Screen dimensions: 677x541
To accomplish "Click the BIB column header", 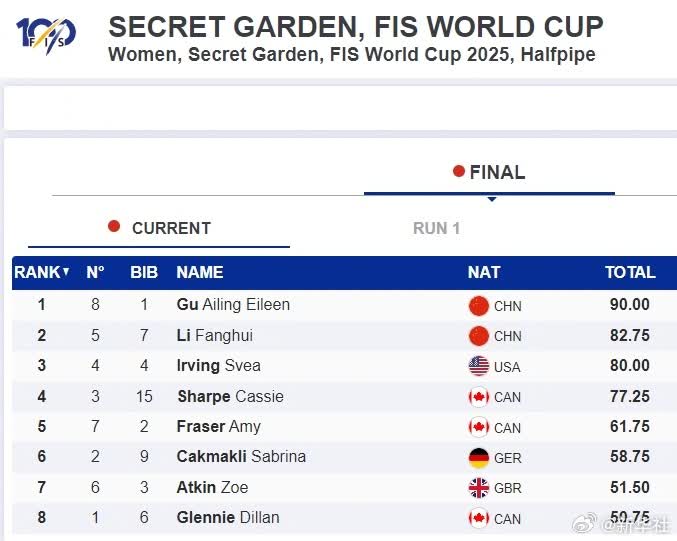I will [144, 272].
